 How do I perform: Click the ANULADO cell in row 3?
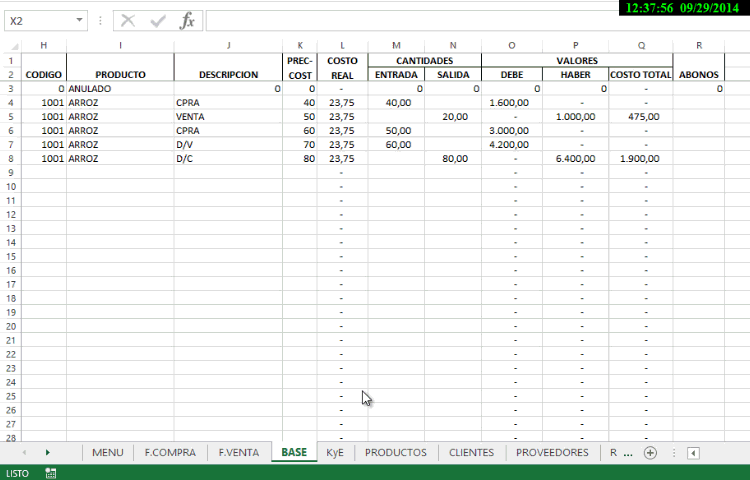pos(120,89)
